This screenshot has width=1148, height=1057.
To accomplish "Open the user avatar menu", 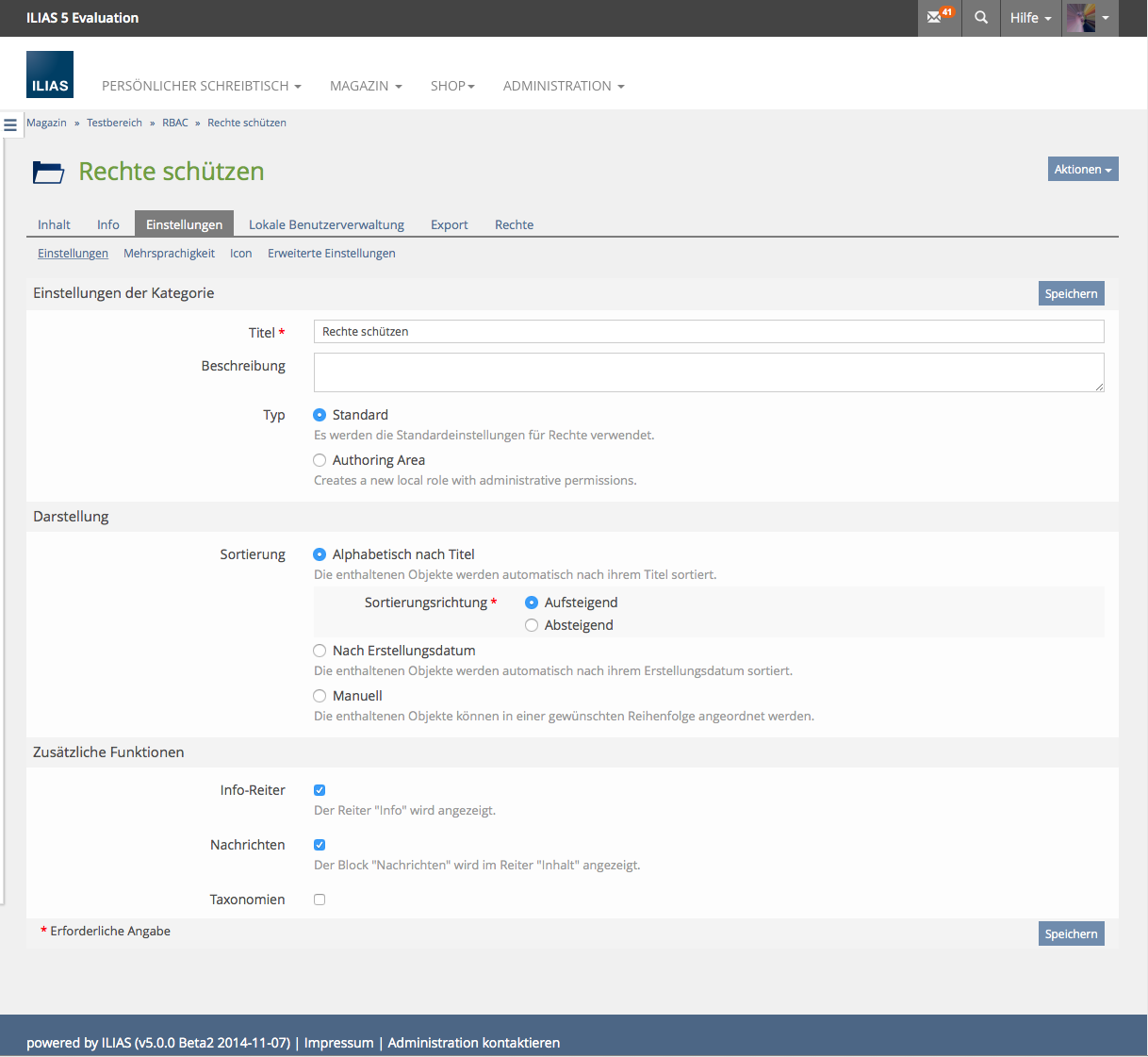I will [x=1089, y=18].
